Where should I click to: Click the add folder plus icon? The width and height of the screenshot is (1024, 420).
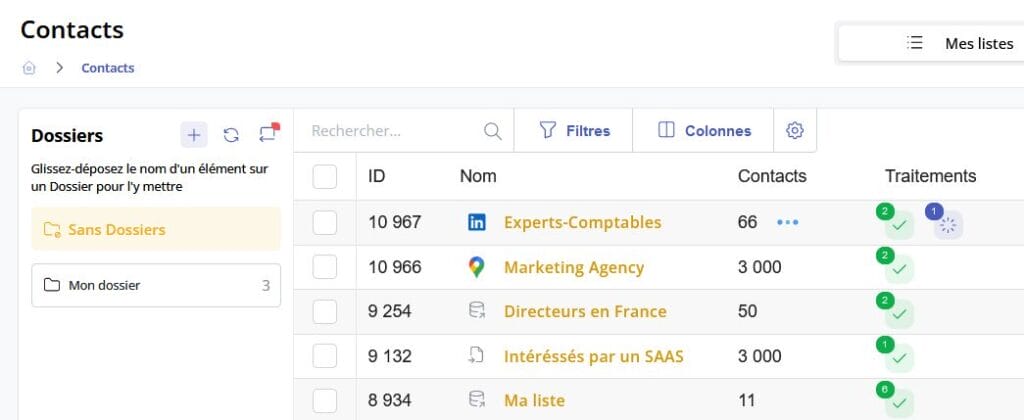[x=194, y=135]
